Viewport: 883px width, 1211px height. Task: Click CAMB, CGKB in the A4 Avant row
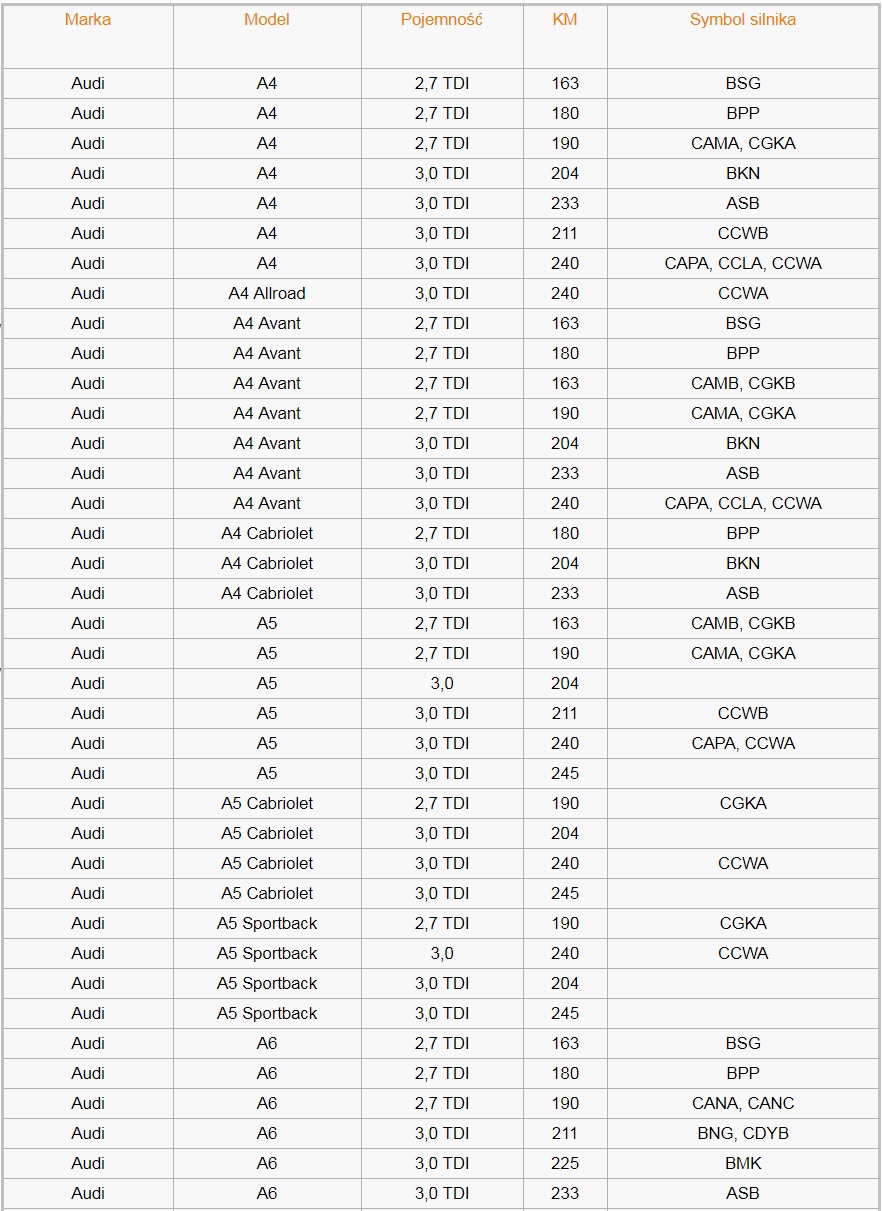point(743,383)
